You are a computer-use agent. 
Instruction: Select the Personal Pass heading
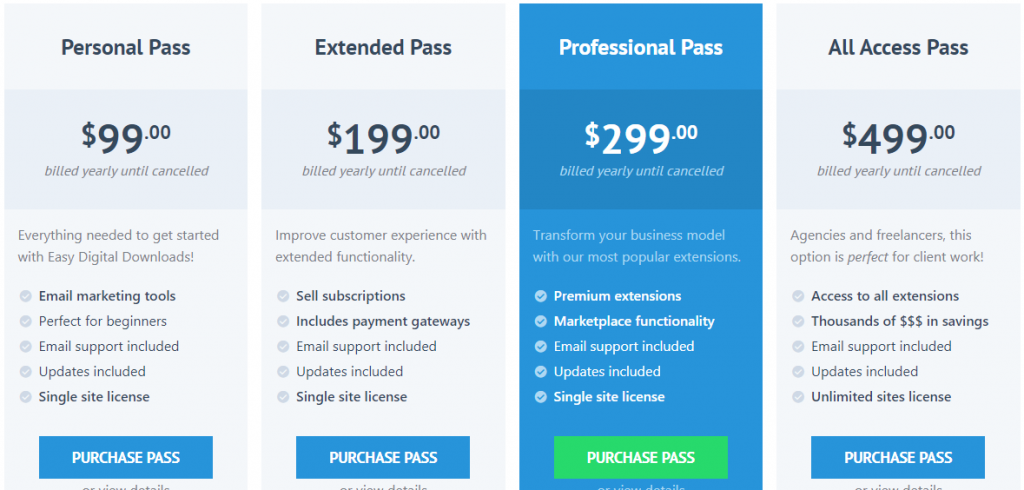126,47
